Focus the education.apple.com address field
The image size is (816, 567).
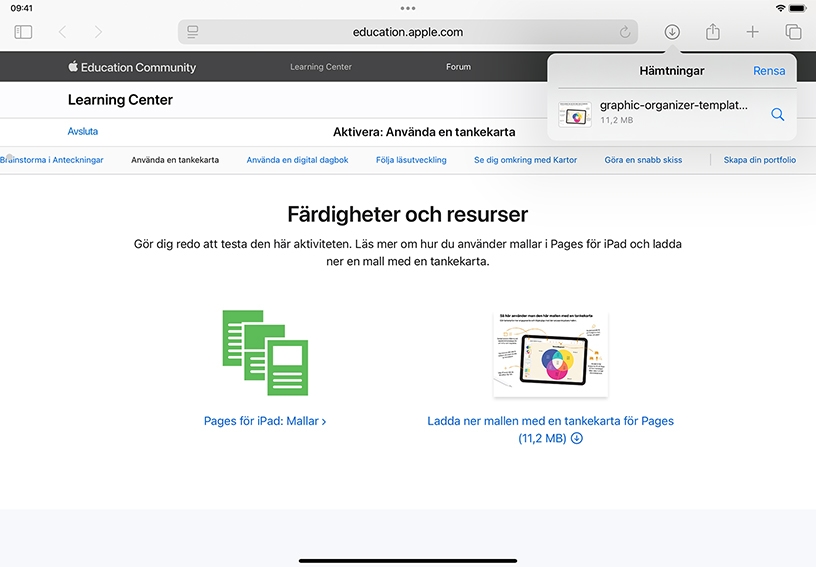pyautogui.click(x=408, y=32)
